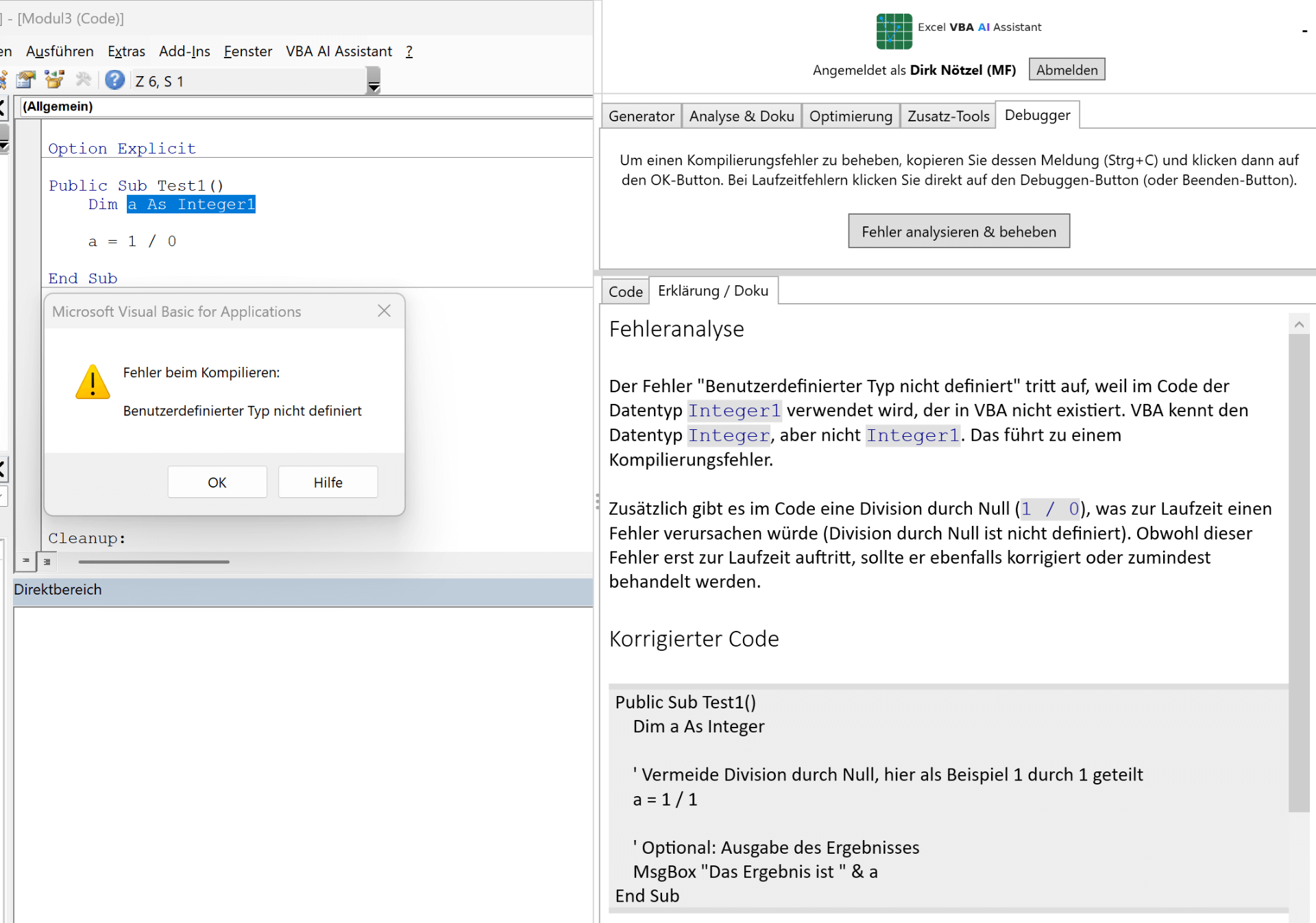Click Fehler analysieren & beheben button
Viewport: 1316px width, 923px height.
958,232
